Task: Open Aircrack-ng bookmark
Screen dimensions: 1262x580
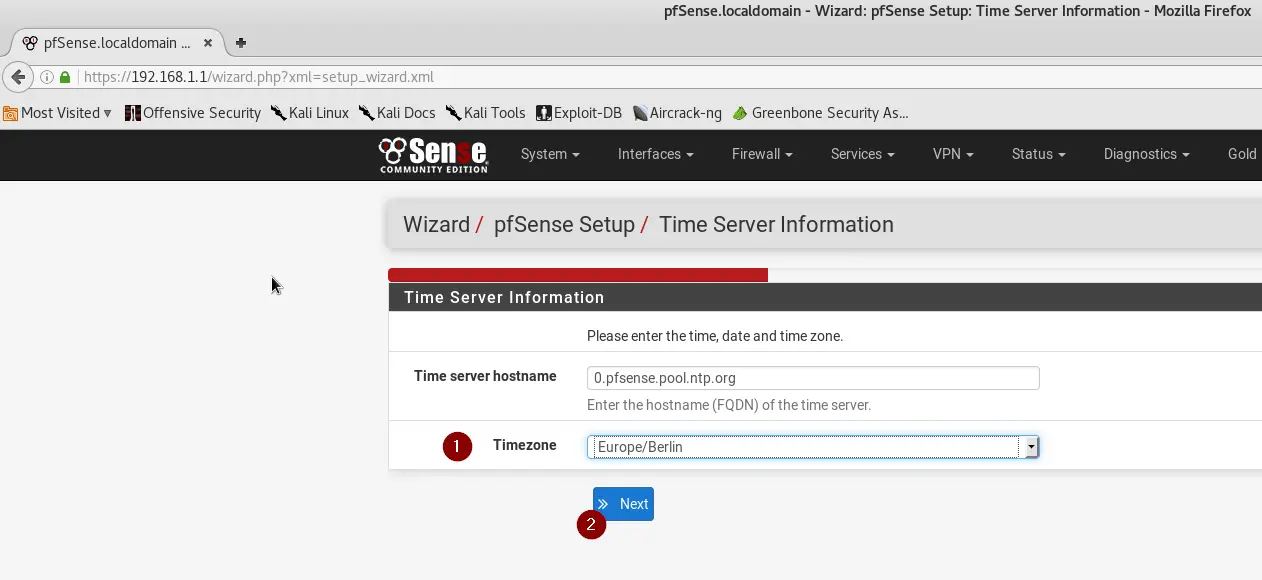Action: [x=677, y=113]
